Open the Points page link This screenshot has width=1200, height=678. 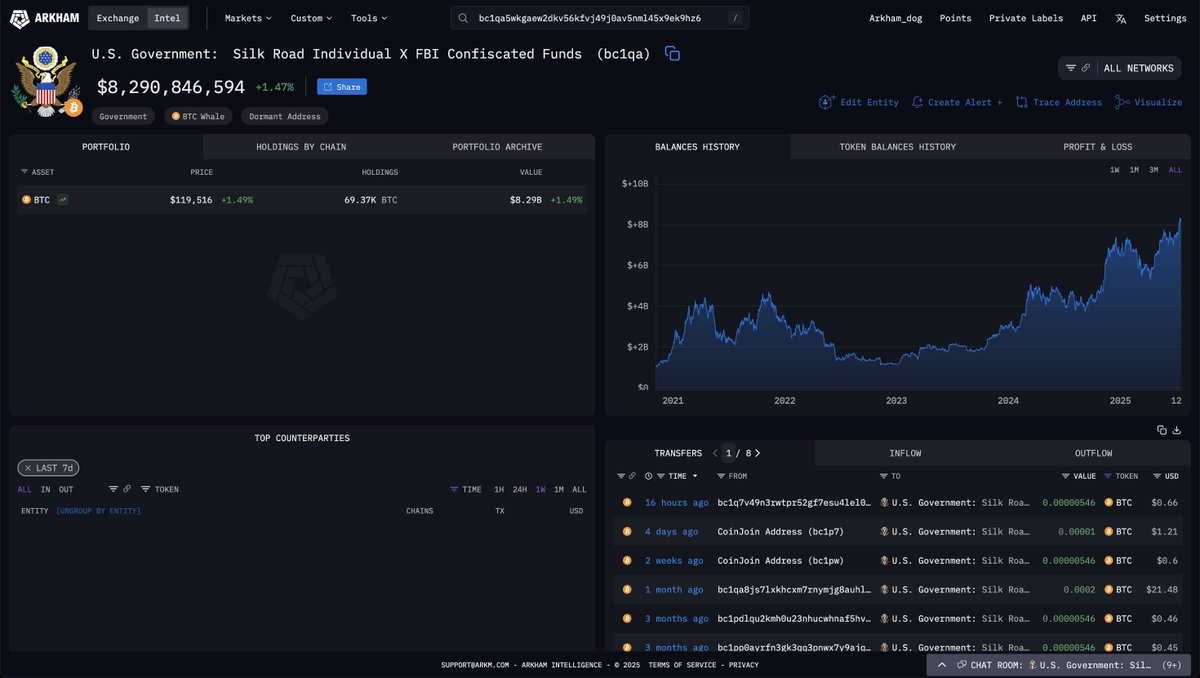[x=955, y=18]
